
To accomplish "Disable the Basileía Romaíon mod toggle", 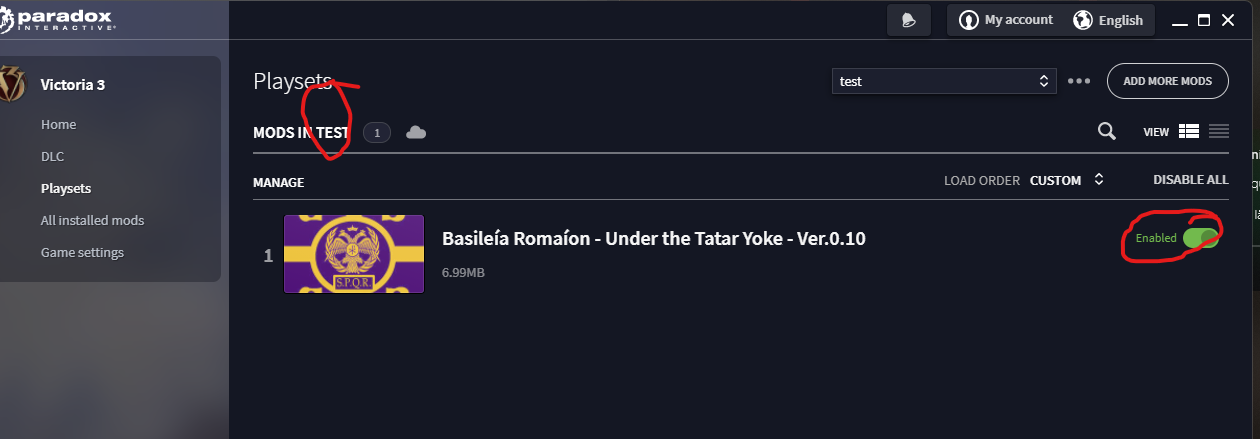I will (x=1200, y=238).
